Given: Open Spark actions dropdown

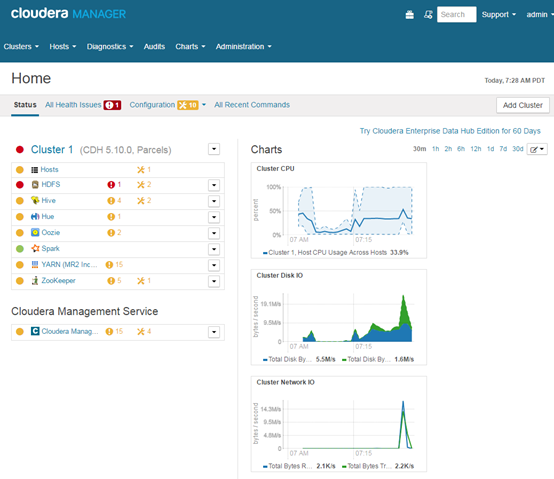Looking at the screenshot, I should point(214,249).
